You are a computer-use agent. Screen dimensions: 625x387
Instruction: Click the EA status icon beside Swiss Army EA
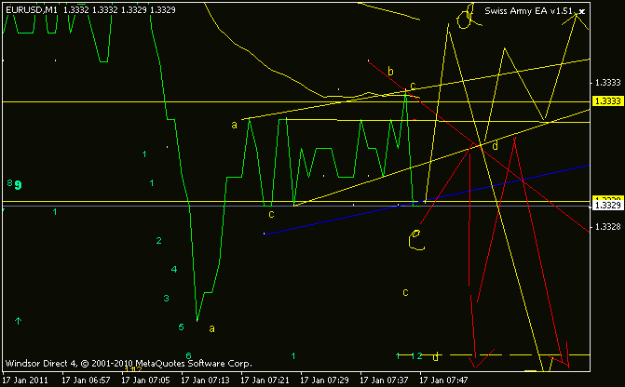(x=582, y=12)
